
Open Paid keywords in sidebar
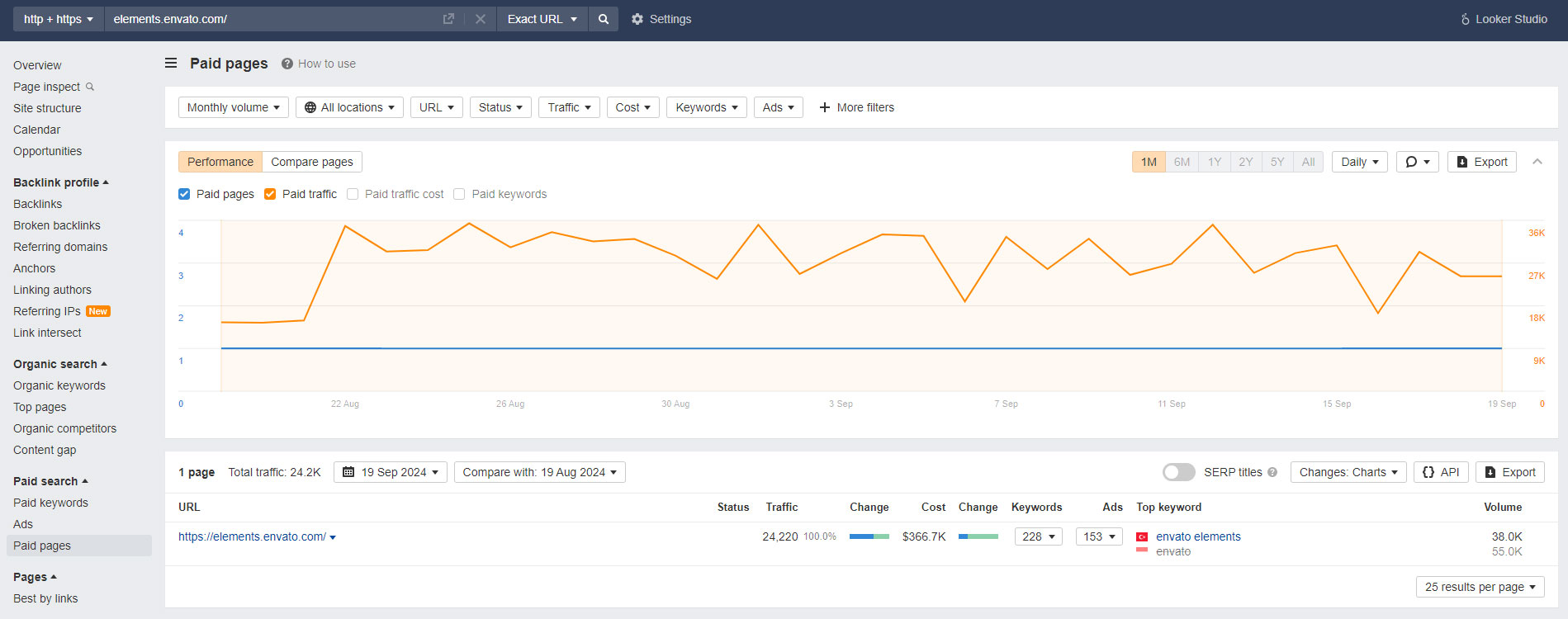pyautogui.click(x=50, y=503)
